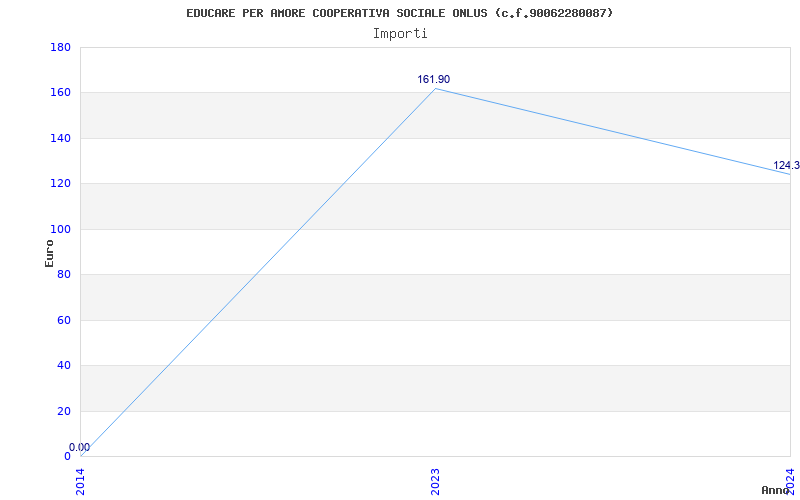Click the 0 y-axis tick label
This screenshot has width=800, height=500.
tap(67, 456)
